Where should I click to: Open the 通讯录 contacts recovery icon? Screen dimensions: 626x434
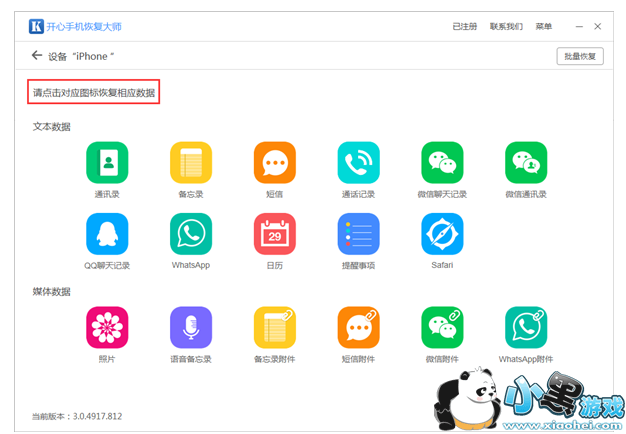tap(107, 163)
